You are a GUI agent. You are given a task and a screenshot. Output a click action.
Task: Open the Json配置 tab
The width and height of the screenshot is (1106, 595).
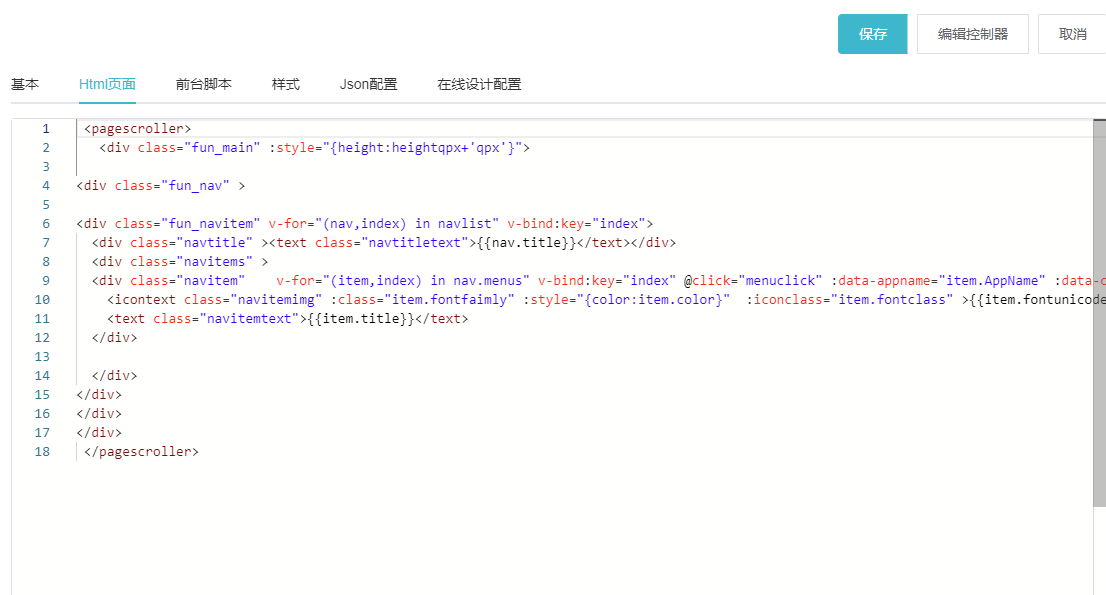(x=368, y=85)
